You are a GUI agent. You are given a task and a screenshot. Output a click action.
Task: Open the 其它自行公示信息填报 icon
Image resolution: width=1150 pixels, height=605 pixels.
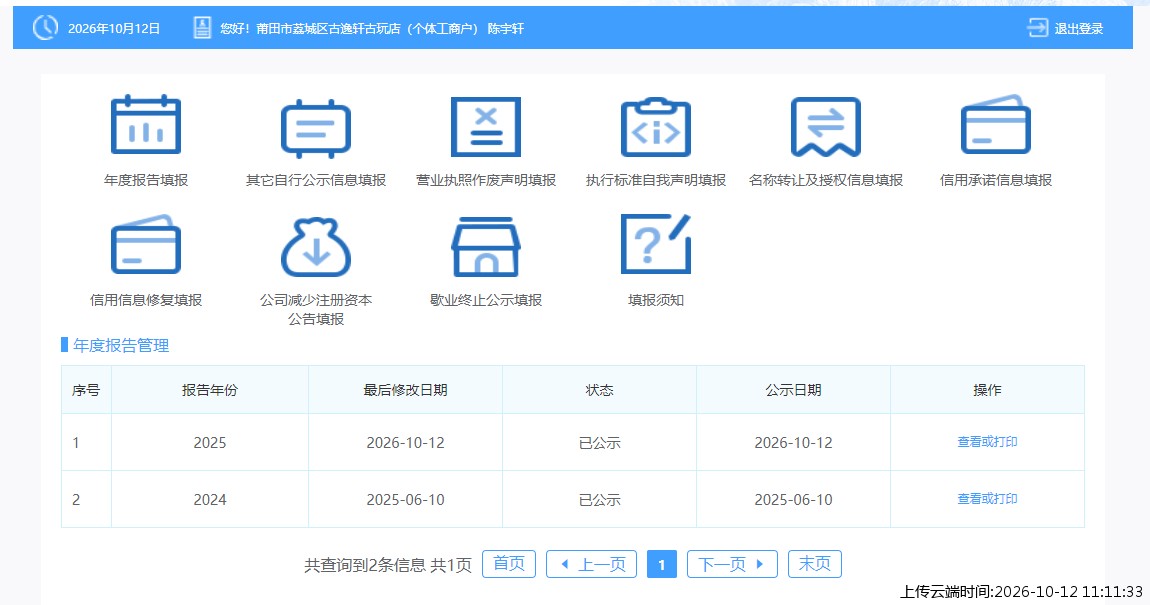click(x=316, y=128)
